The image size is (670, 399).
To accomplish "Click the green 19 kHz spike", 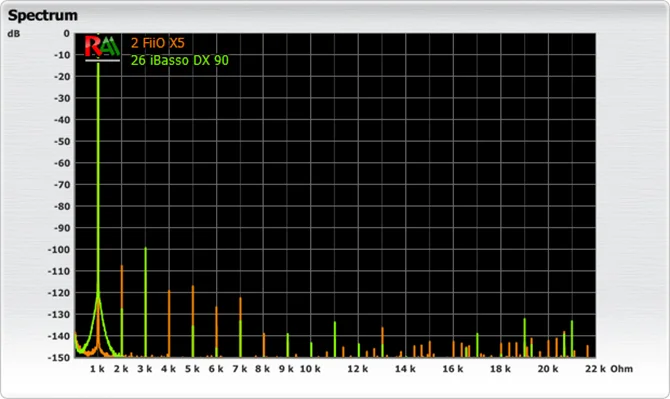I will (525, 337).
